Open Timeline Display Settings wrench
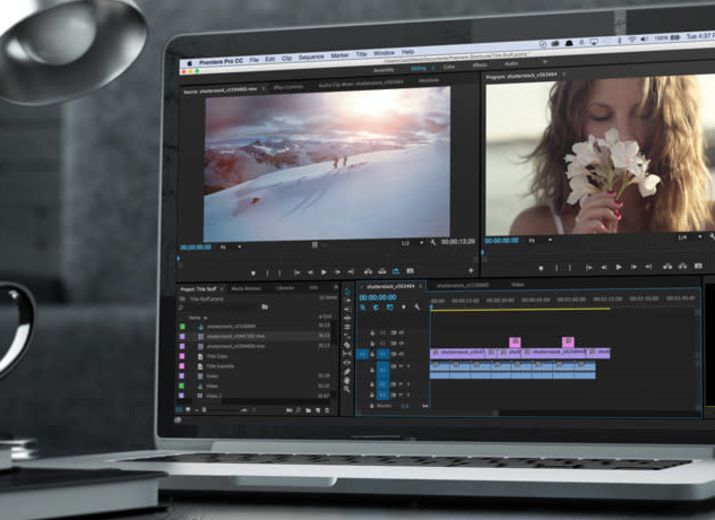Viewport: 715px width, 520px height. pos(417,307)
